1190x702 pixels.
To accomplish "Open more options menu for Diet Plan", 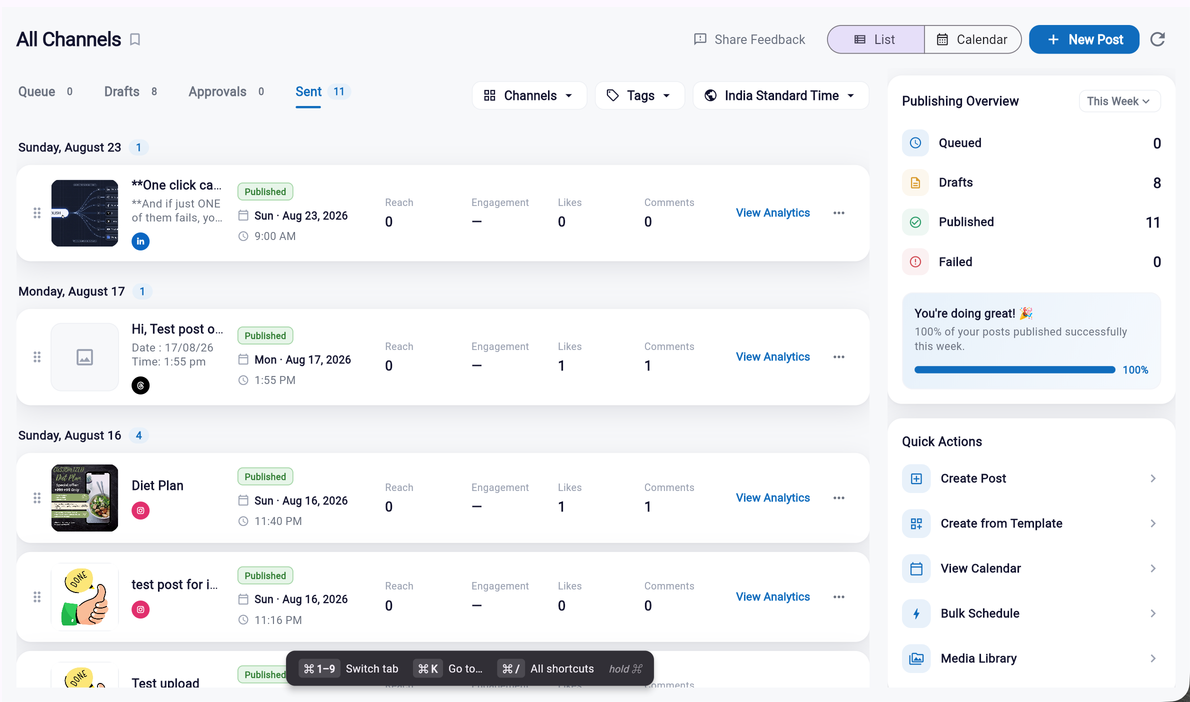I will tap(839, 498).
